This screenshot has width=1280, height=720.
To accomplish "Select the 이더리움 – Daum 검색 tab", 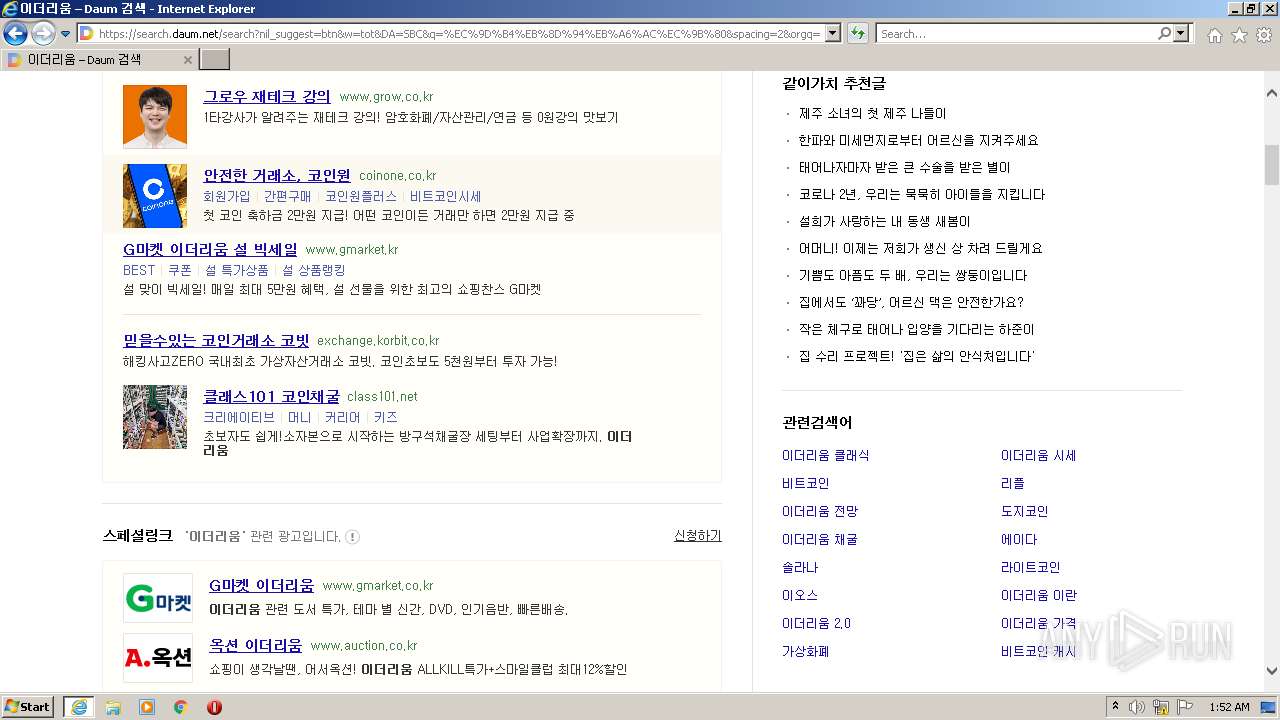I will pyautogui.click(x=98, y=60).
